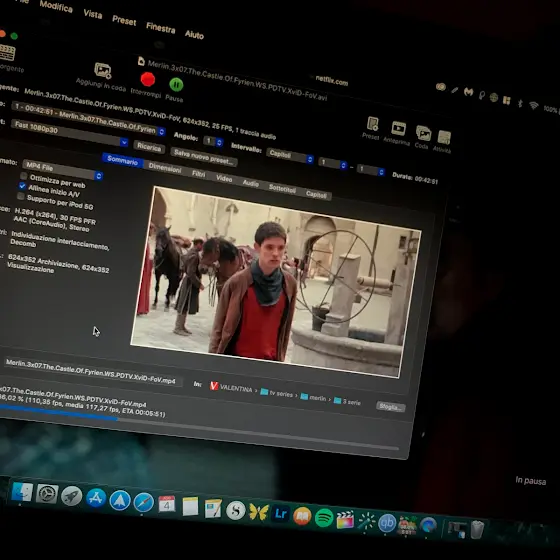Switch to the Sommario tab

(x=122, y=160)
